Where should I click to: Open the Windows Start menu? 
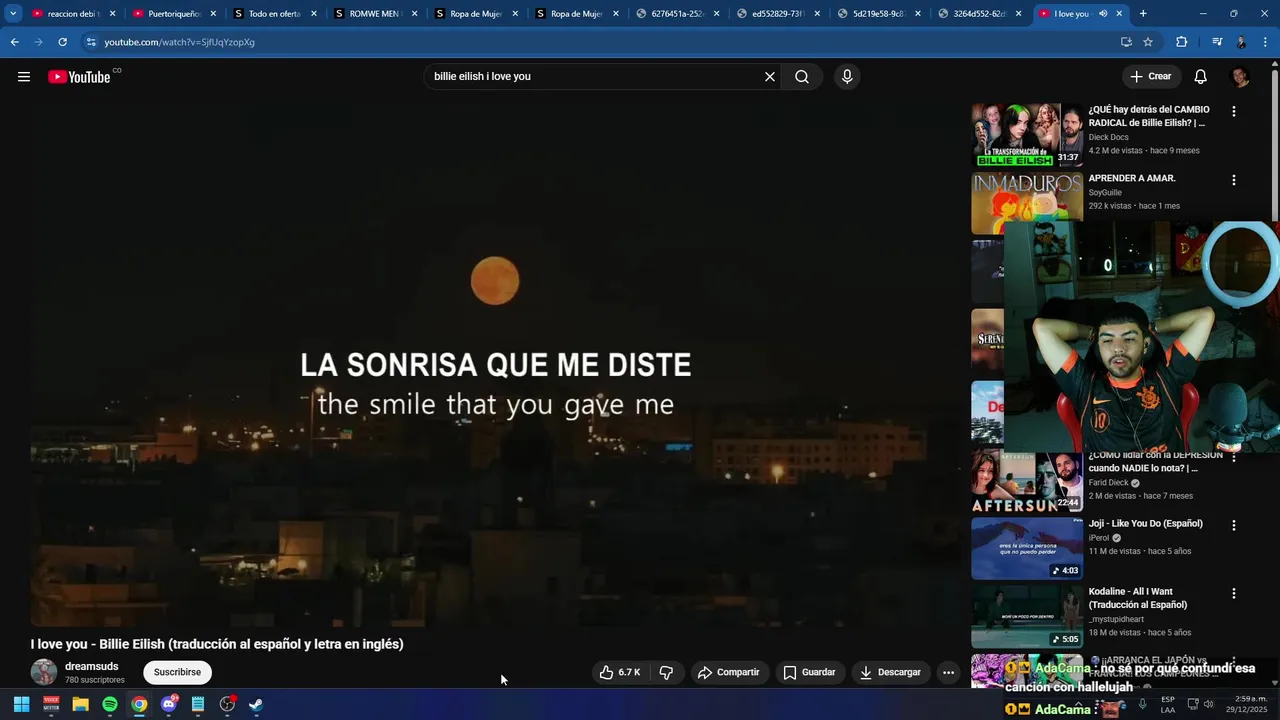21,705
